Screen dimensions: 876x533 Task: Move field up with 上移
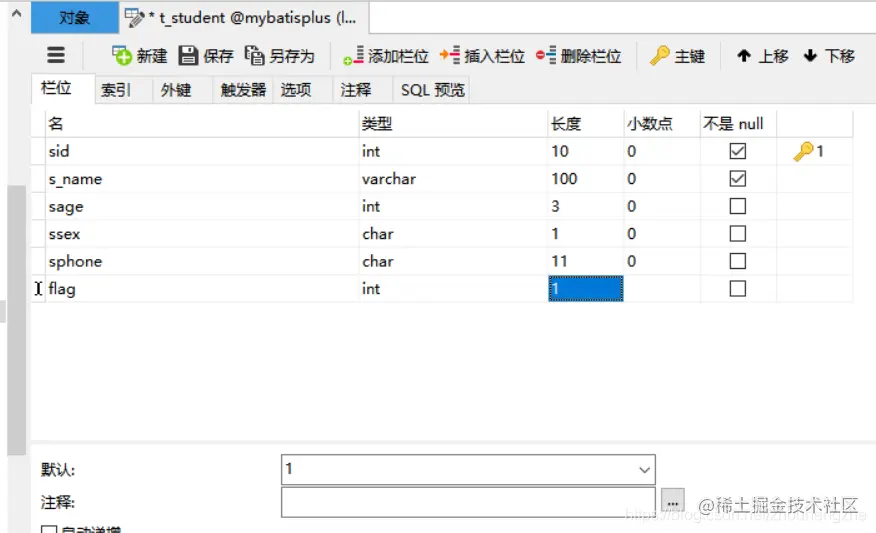[763, 56]
